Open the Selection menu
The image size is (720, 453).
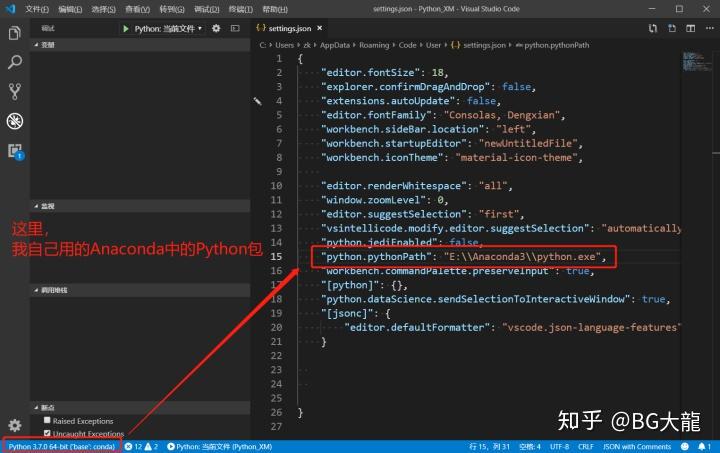click(104, 9)
